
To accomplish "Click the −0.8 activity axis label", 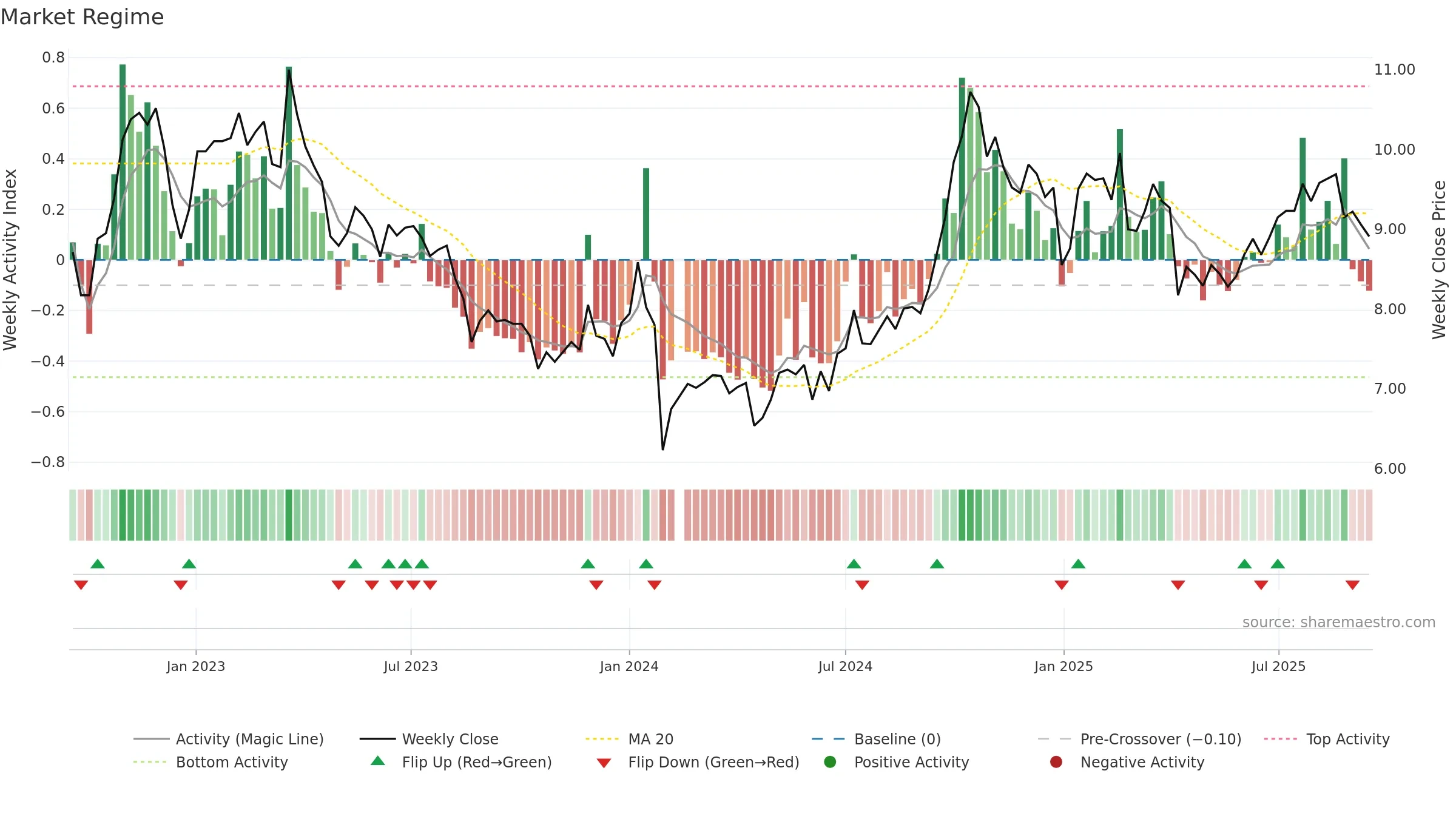I will [x=48, y=462].
